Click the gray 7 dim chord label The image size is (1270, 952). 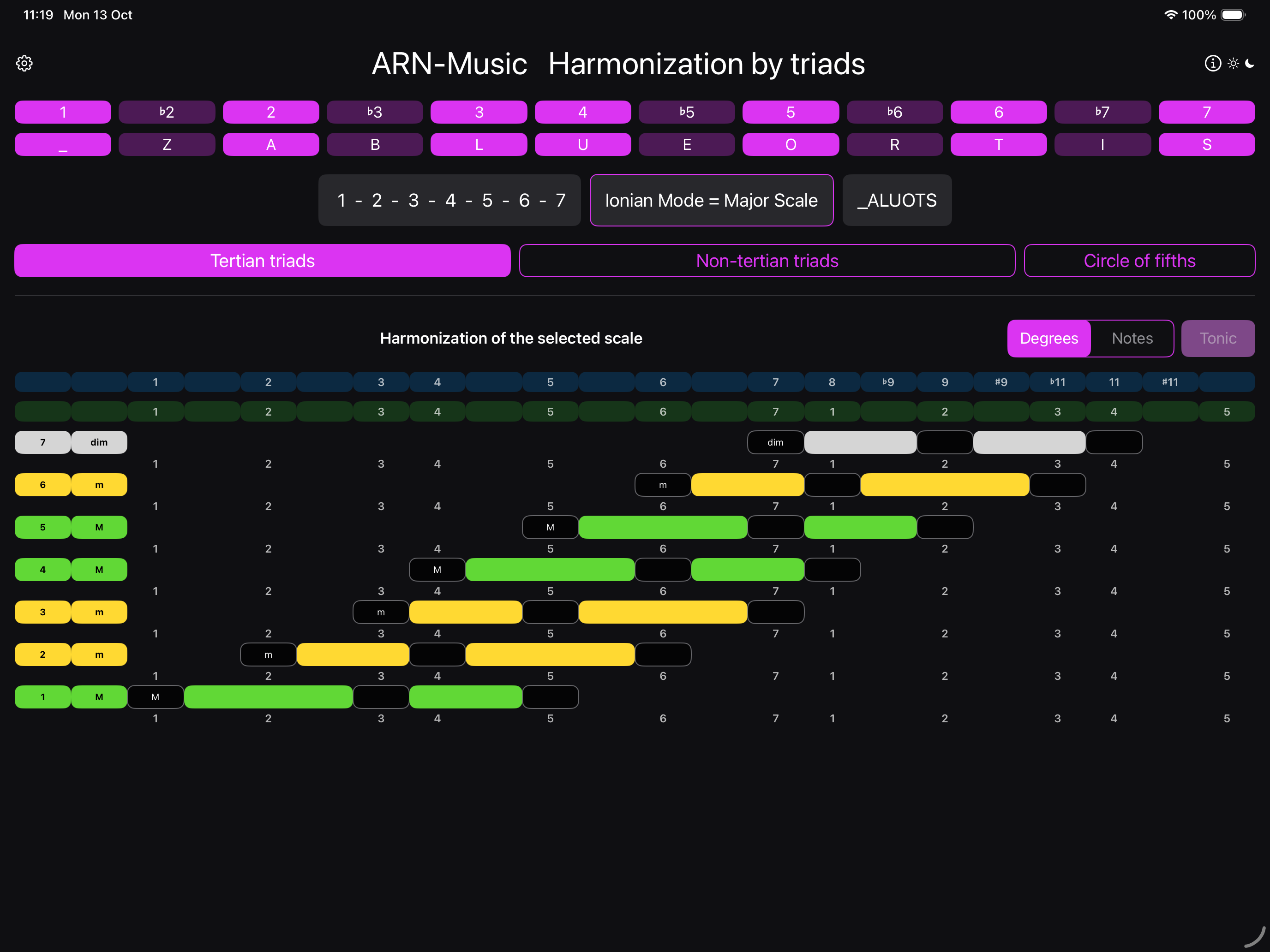(x=42, y=442)
